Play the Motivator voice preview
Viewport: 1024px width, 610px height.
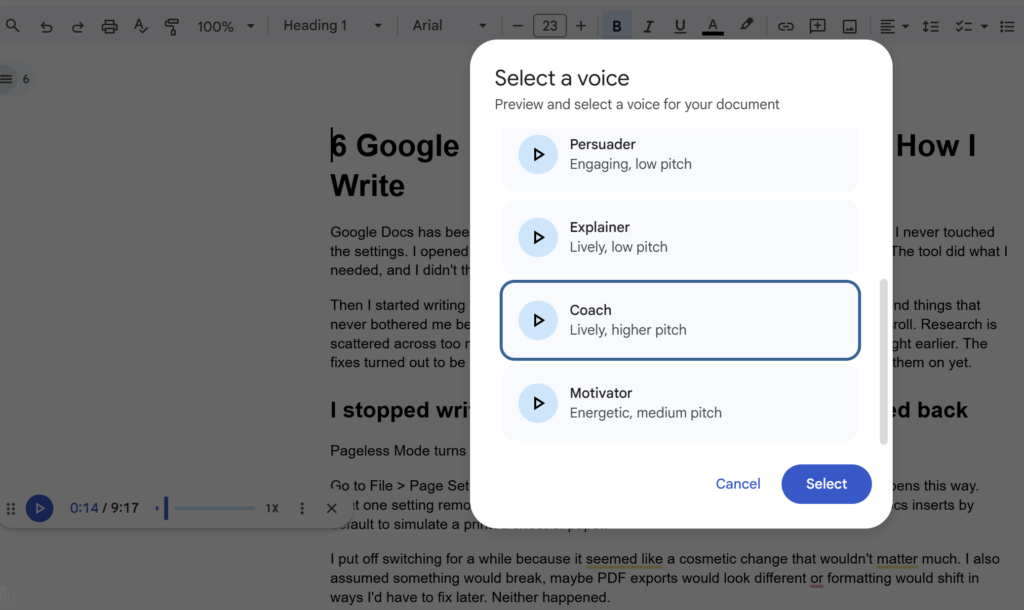[x=538, y=403]
